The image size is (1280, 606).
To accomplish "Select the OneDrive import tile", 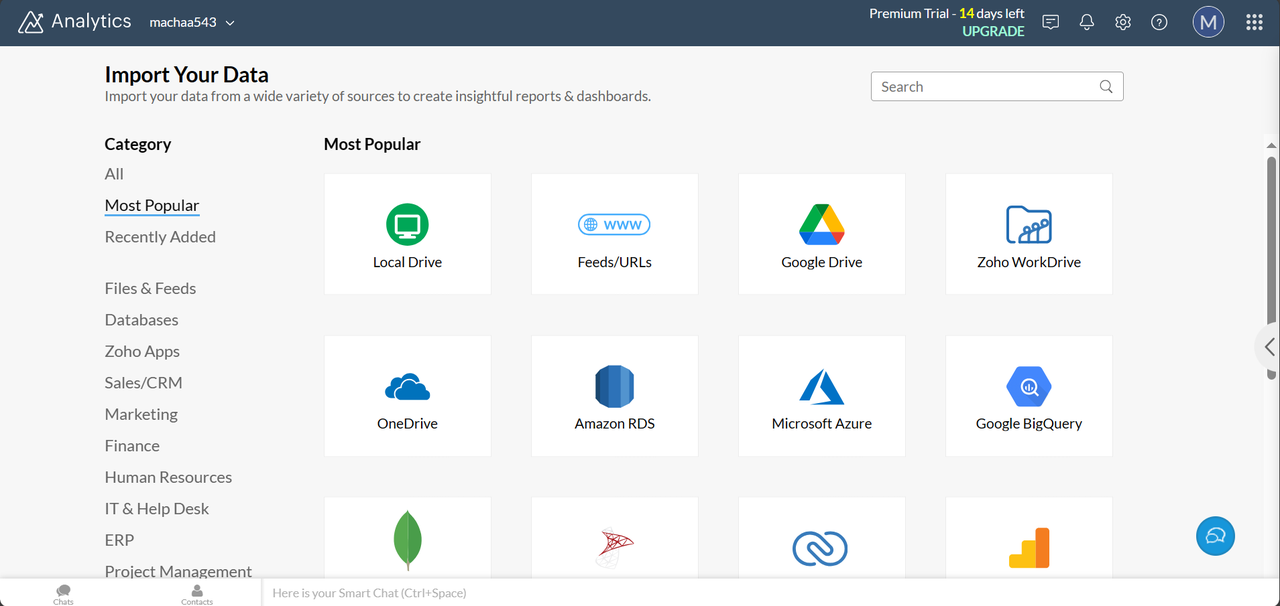I will point(407,395).
